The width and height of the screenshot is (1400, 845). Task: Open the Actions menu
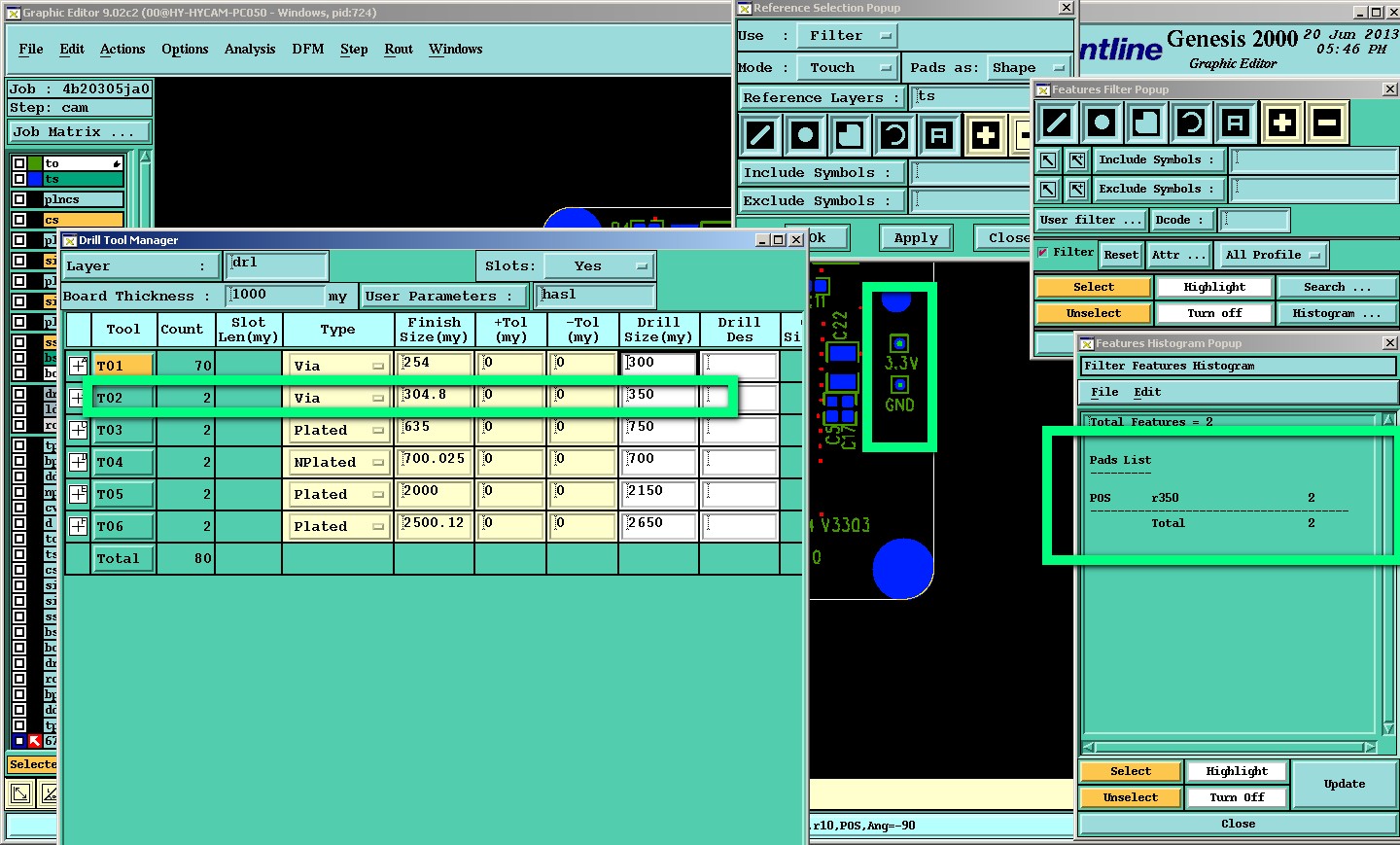(x=122, y=49)
